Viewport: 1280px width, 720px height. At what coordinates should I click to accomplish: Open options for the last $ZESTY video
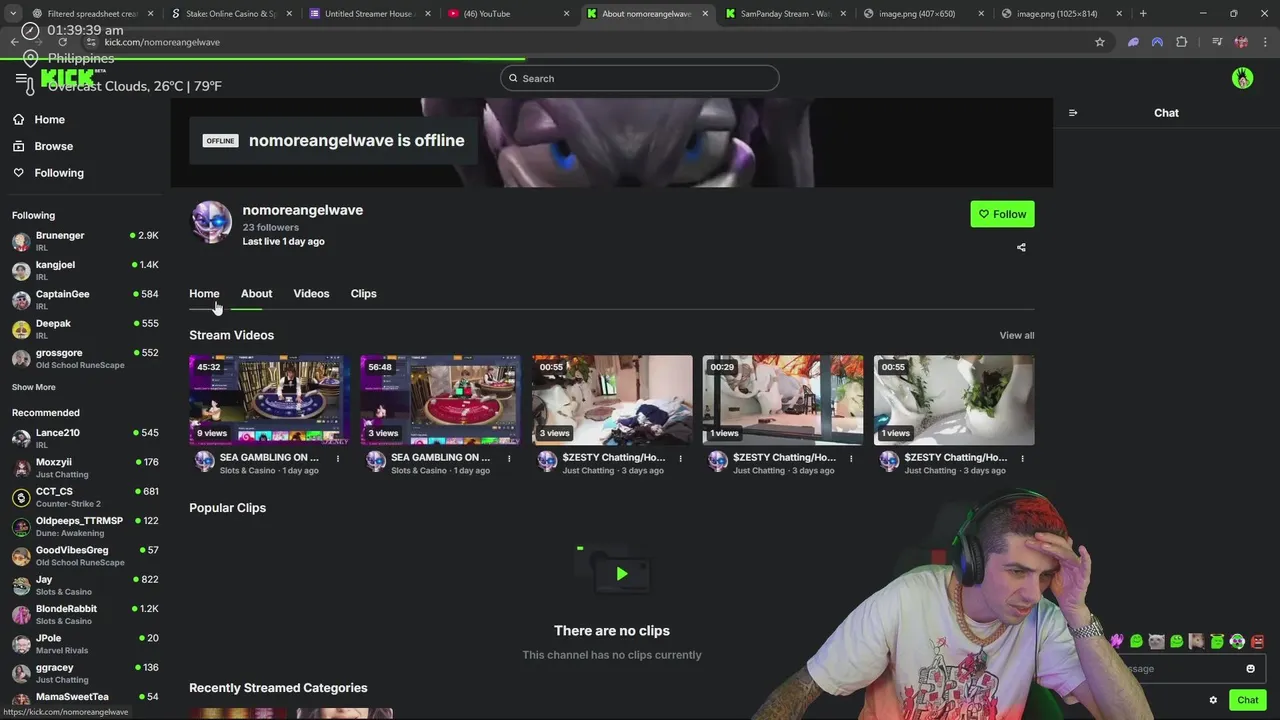[1022, 459]
